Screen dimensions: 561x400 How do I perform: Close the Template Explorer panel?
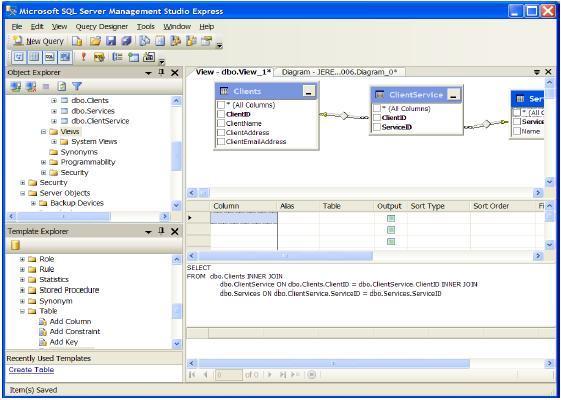click(x=175, y=231)
